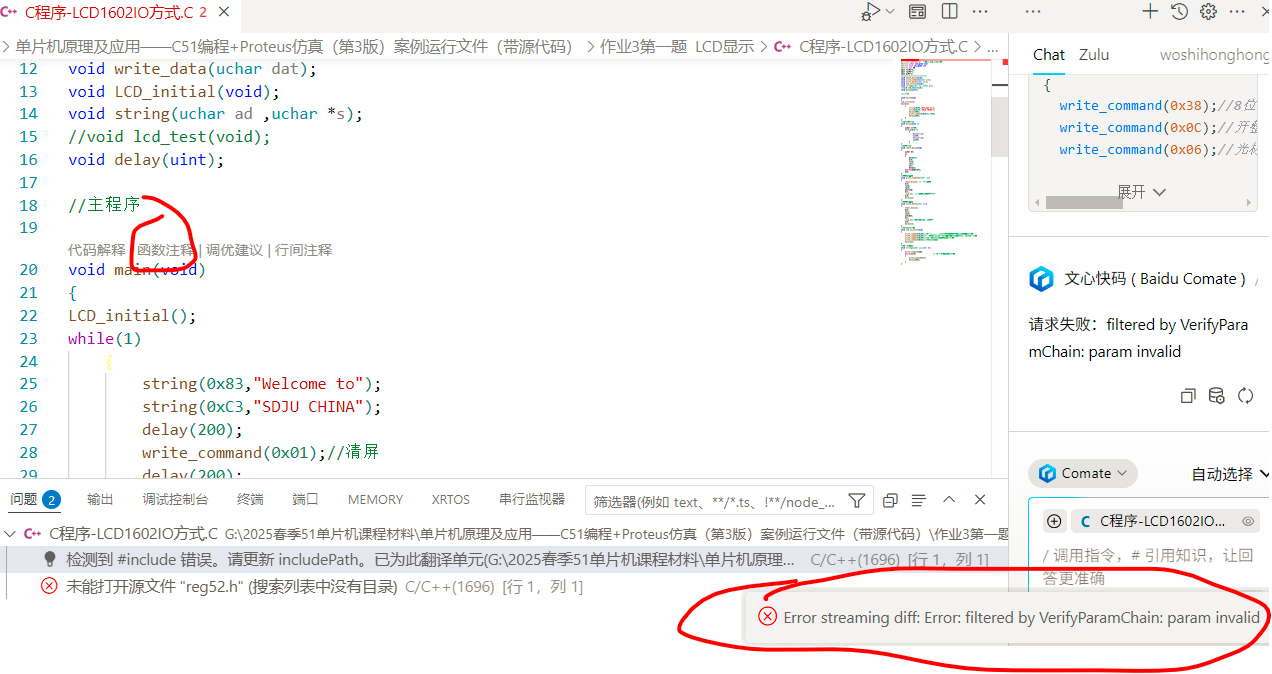Select the 串行监视器 tab
Viewport: 1272px width, 674px height.
(532, 499)
